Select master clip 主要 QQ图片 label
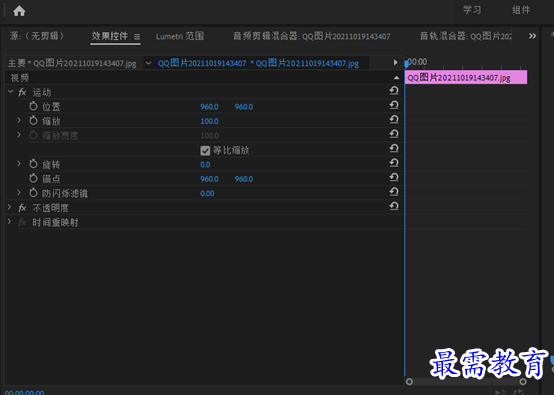 pyautogui.click(x=72, y=63)
